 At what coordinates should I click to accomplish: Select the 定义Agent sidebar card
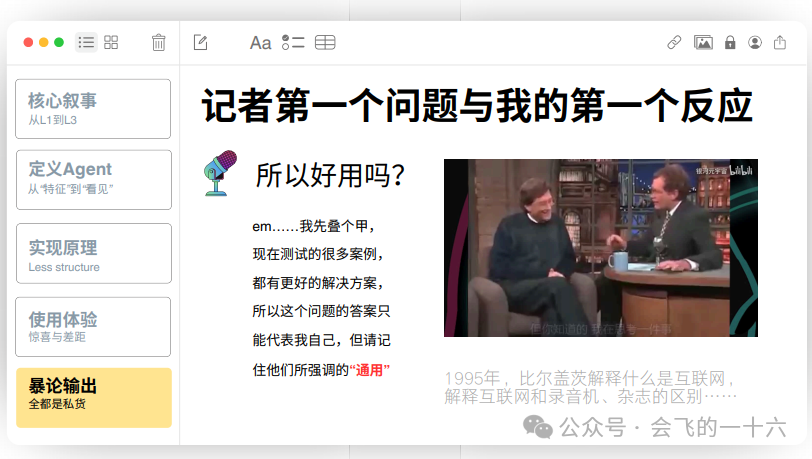tap(94, 180)
